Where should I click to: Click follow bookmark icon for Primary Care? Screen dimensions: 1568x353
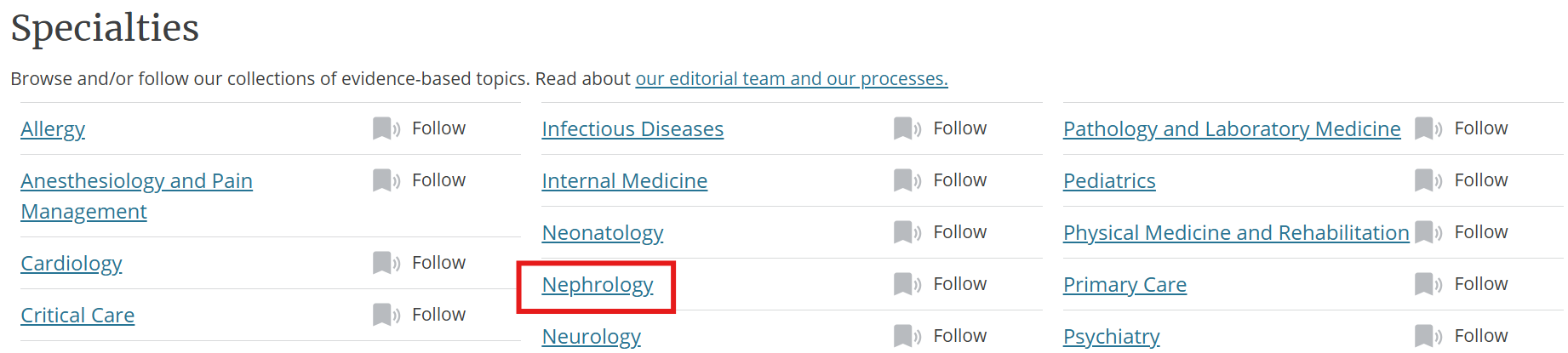click(x=1428, y=284)
